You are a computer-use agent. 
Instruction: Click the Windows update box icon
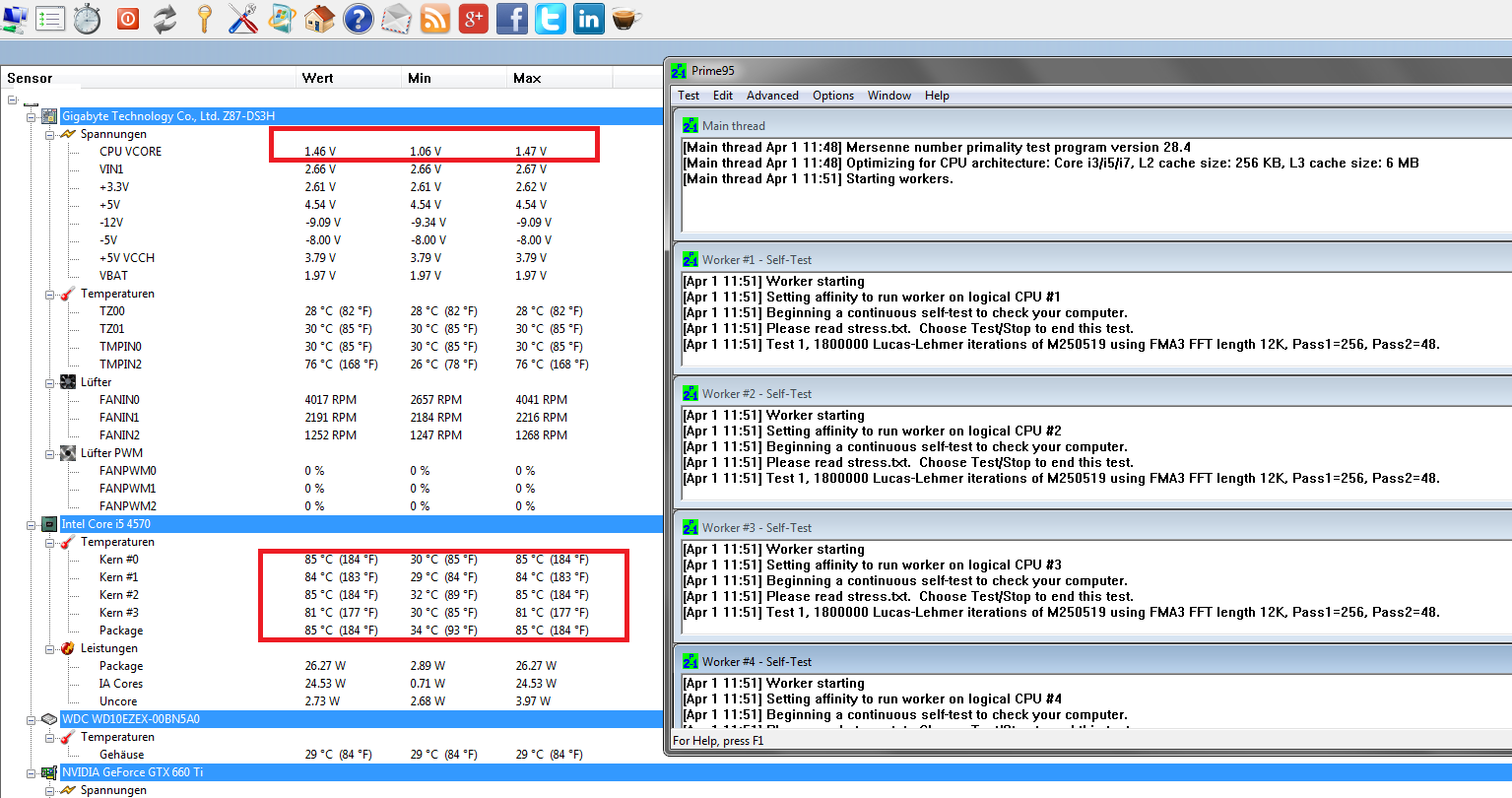tap(282, 19)
